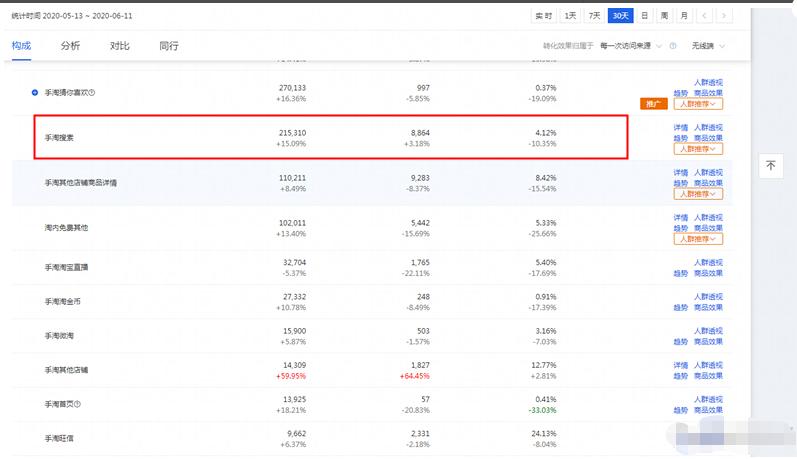Click the 手淘淘宝直播 source name
This screenshot has width=797, height=459.
(66, 267)
